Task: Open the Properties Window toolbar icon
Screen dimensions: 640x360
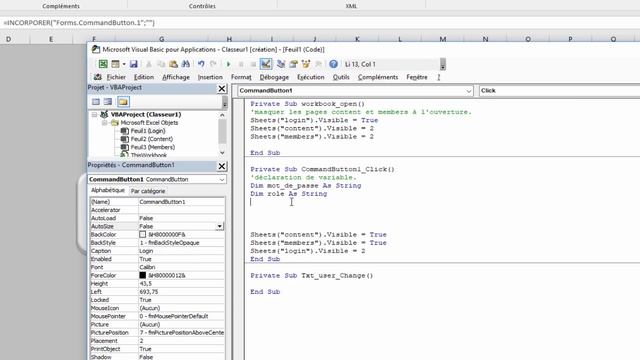Action: click(293, 64)
